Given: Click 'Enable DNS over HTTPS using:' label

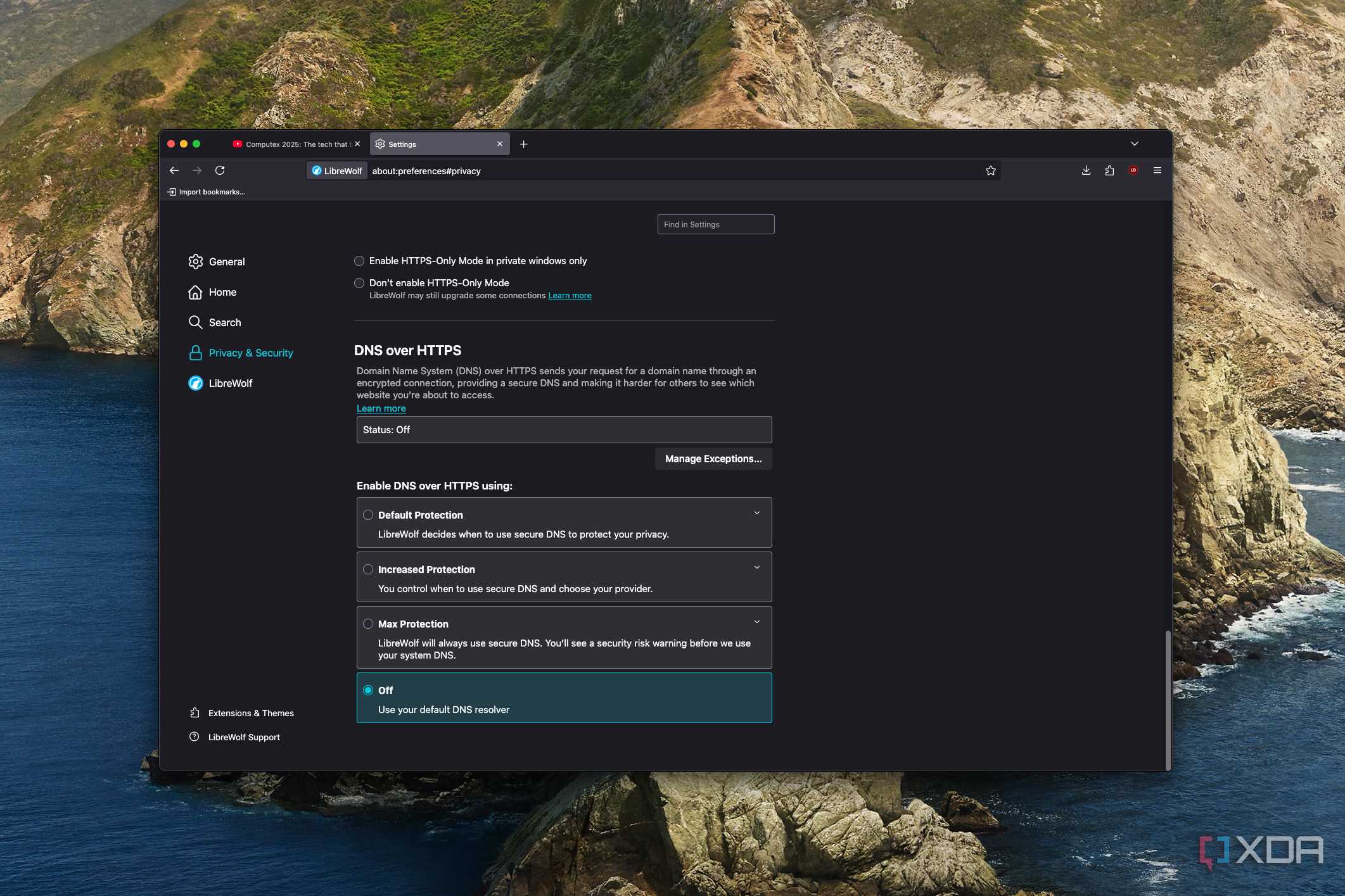Looking at the screenshot, I should coord(435,486).
